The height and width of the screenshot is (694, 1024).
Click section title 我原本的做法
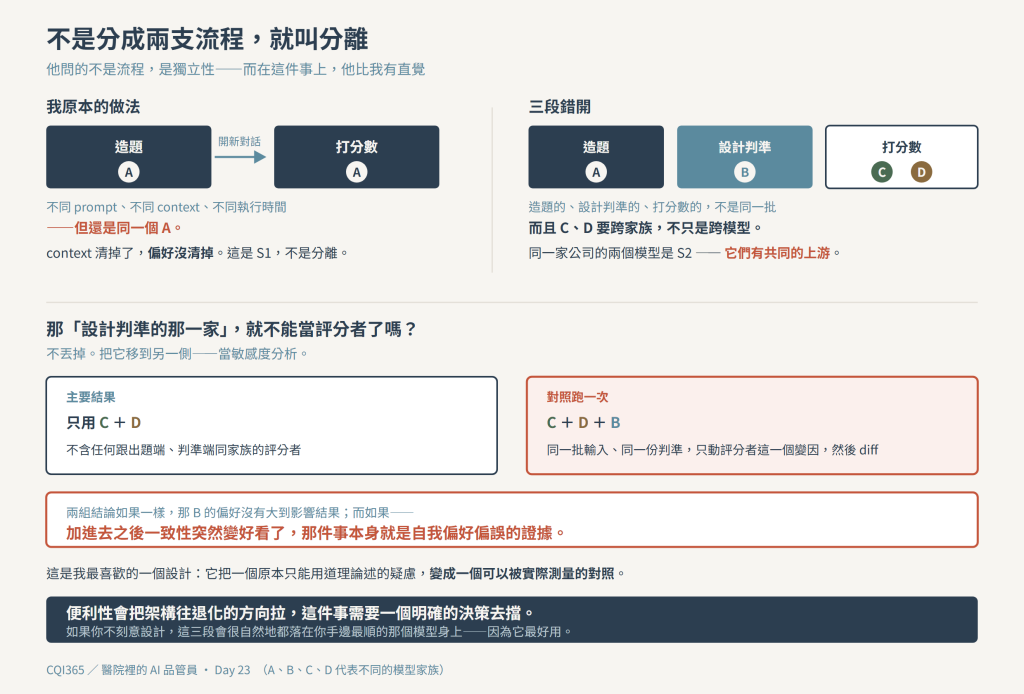93,106
